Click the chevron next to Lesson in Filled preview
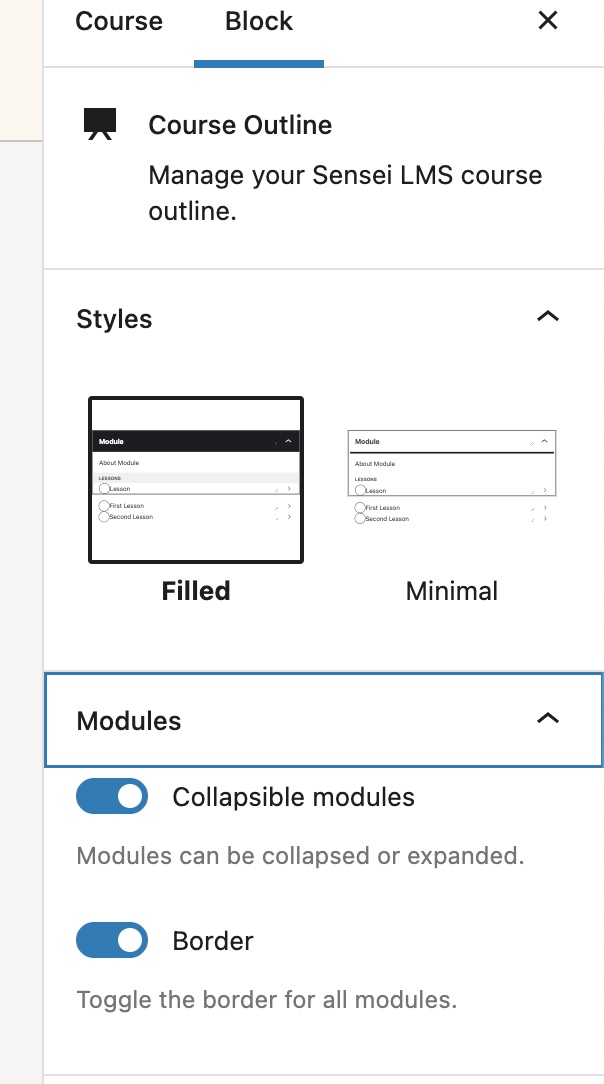604x1084 pixels. 289,489
